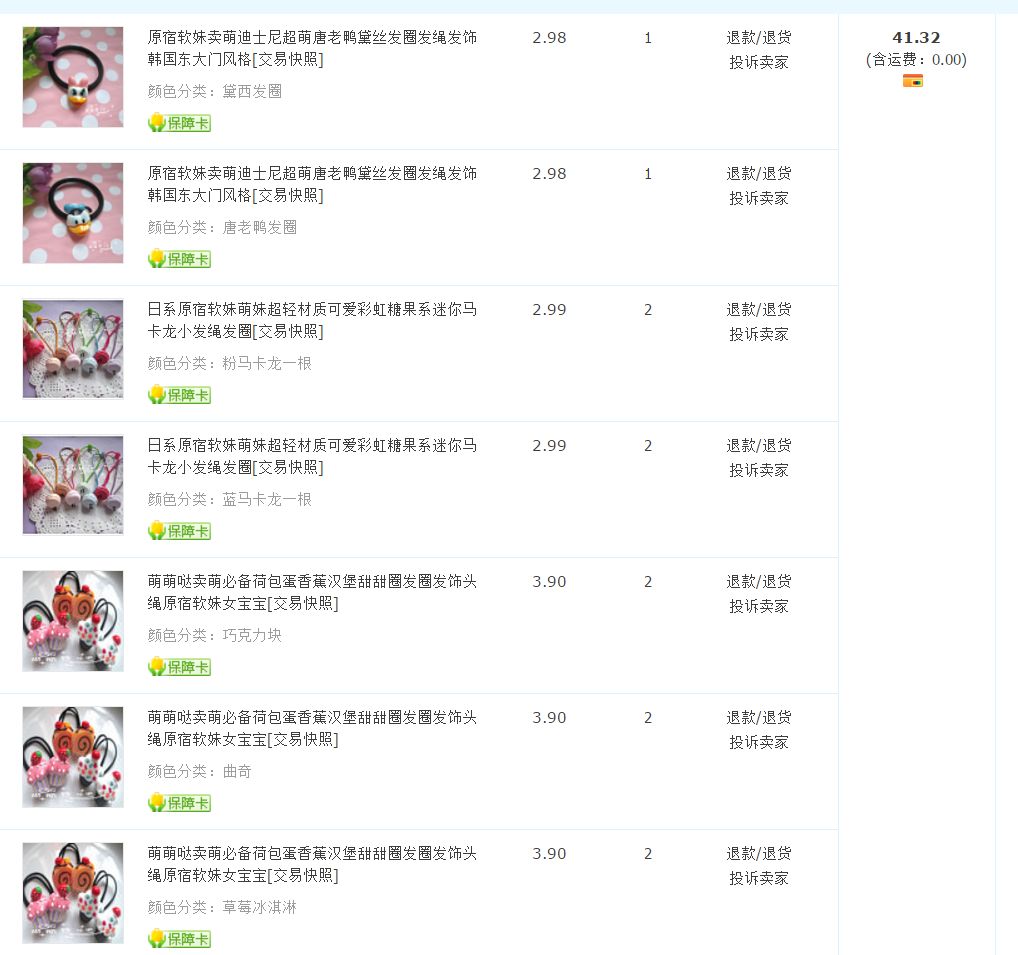The image size is (1018, 955).
Task: Click 投诉卖家 for the 蓝马卡龙一根 item
Action: 758,470
